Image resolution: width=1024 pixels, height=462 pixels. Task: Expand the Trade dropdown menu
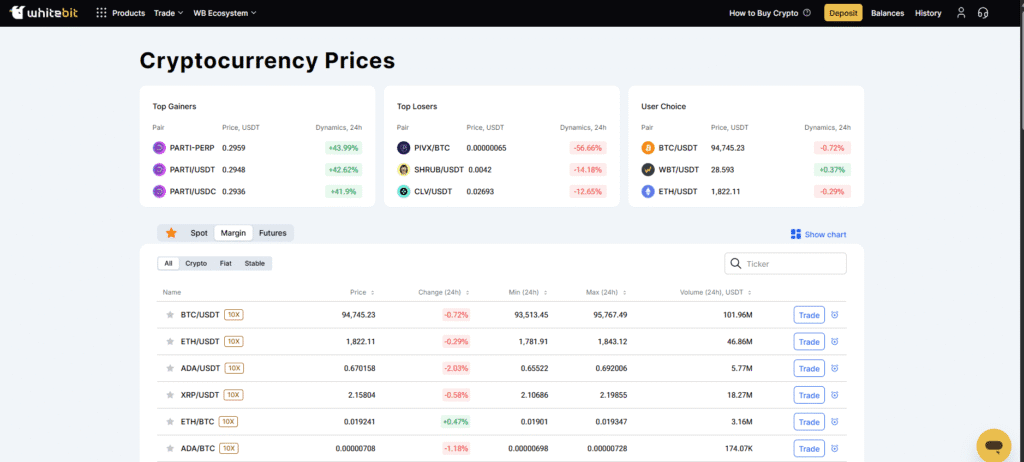[x=168, y=12]
